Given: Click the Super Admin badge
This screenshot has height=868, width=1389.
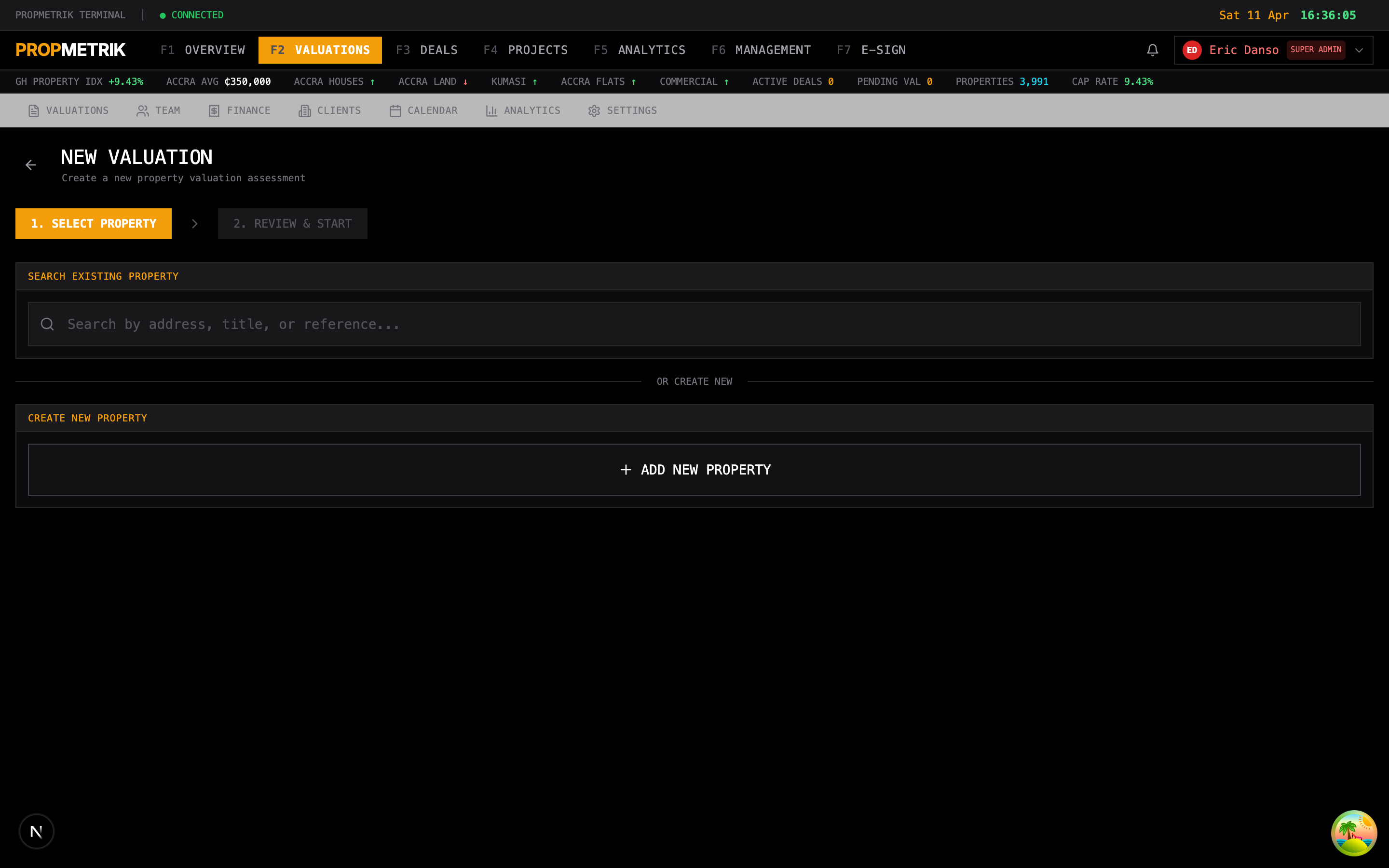Looking at the screenshot, I should coord(1316,50).
